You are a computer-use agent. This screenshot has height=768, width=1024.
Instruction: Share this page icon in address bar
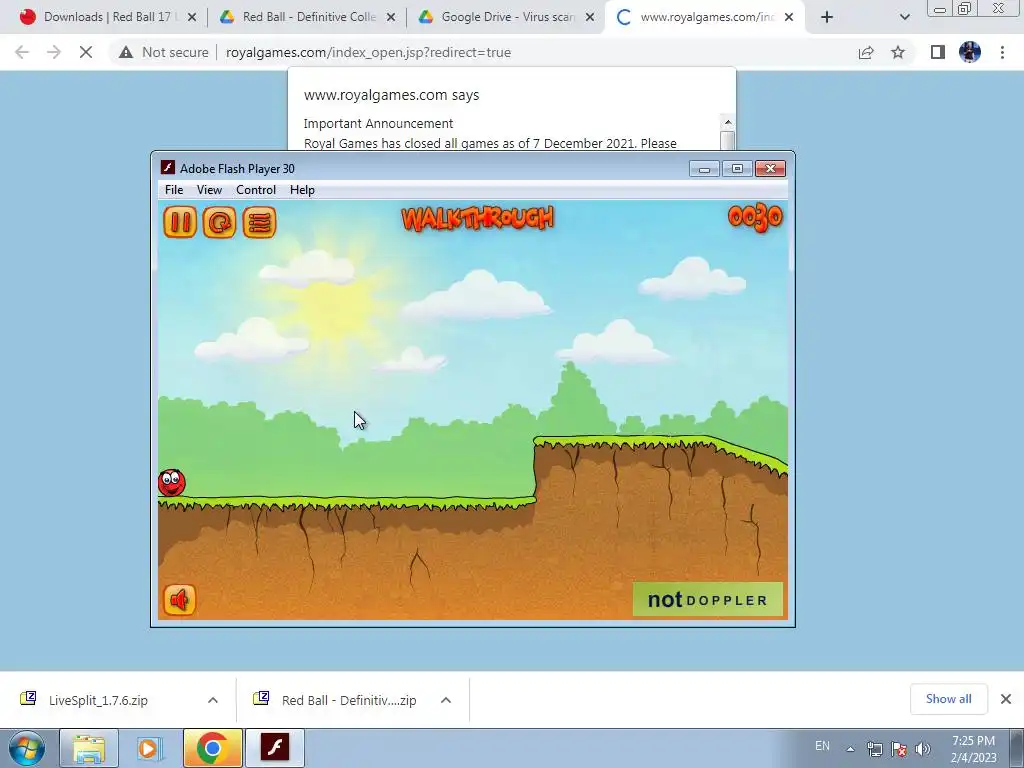click(866, 52)
